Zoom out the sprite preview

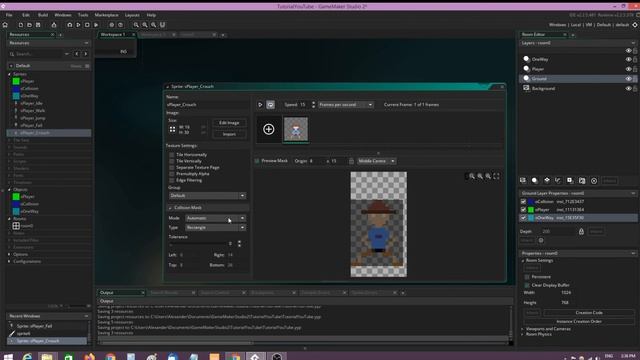(x=472, y=176)
